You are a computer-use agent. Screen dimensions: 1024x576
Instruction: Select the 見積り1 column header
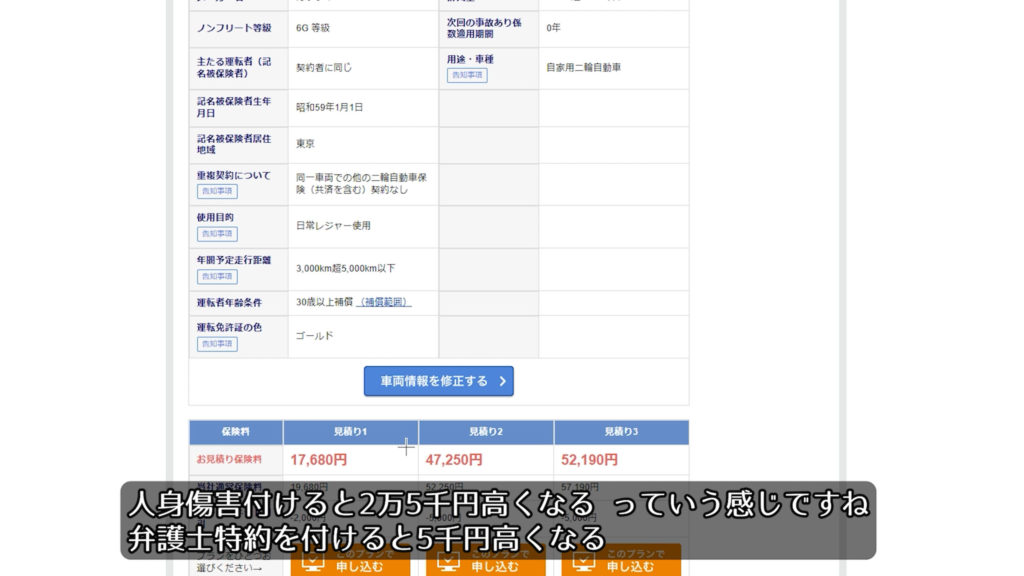[350, 432]
